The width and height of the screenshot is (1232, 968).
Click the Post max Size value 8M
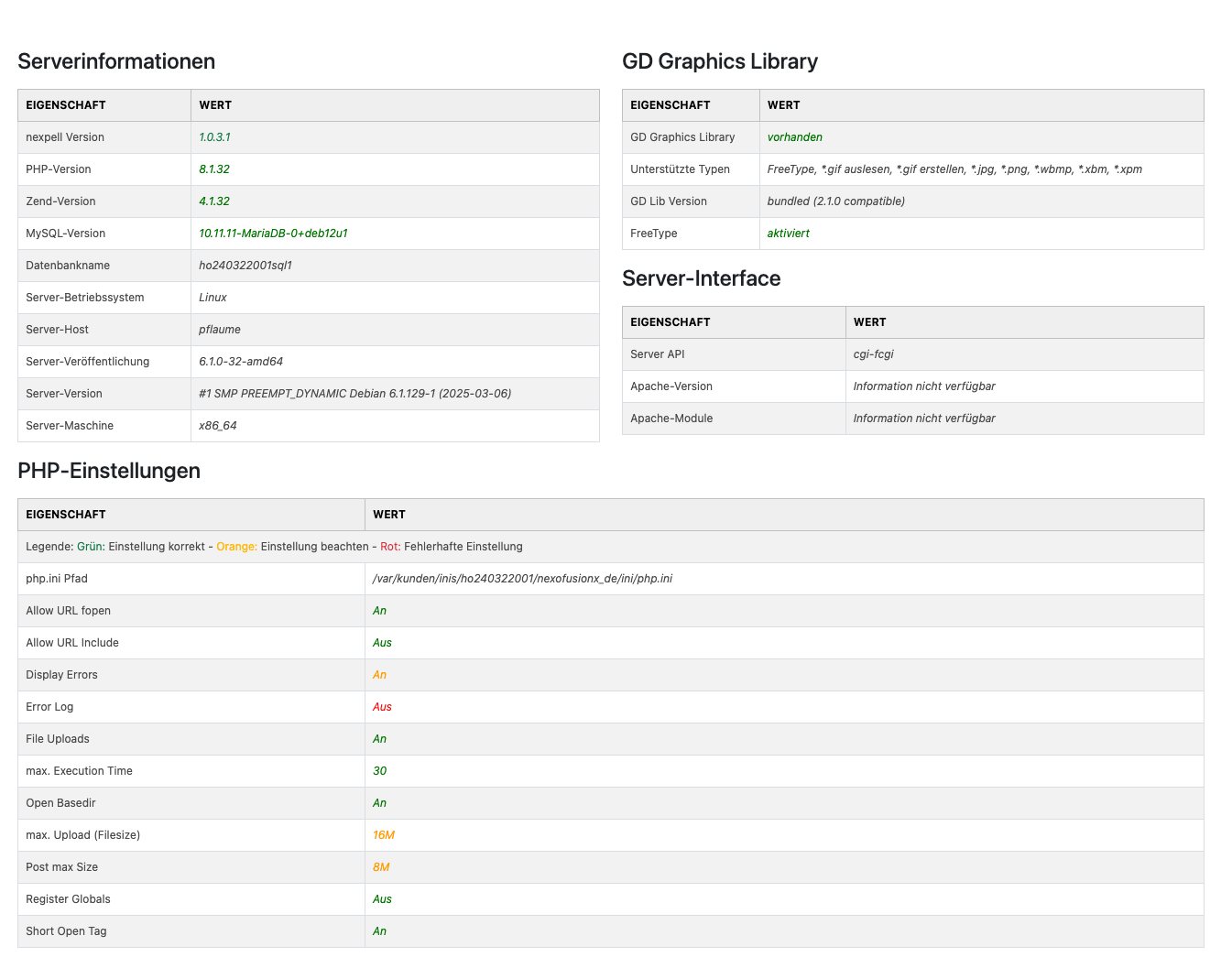click(x=381, y=867)
